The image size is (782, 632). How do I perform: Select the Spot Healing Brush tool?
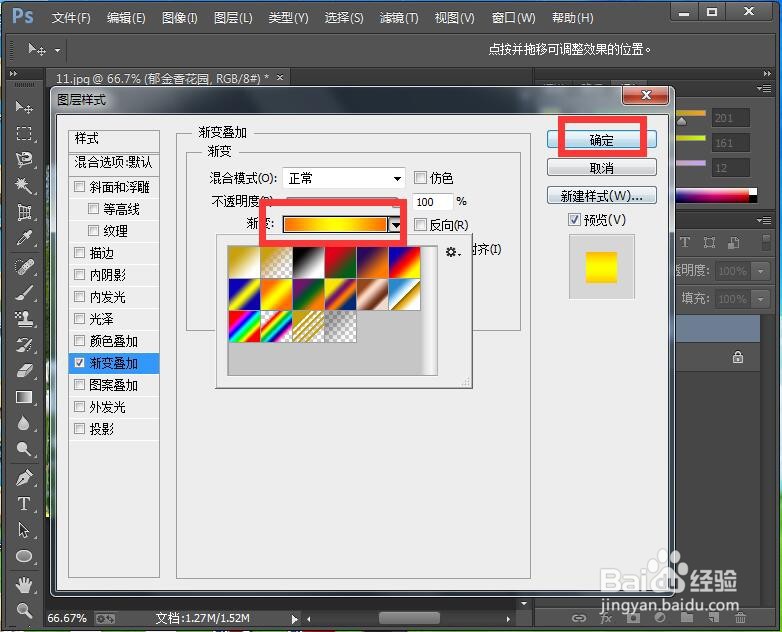[x=23, y=267]
